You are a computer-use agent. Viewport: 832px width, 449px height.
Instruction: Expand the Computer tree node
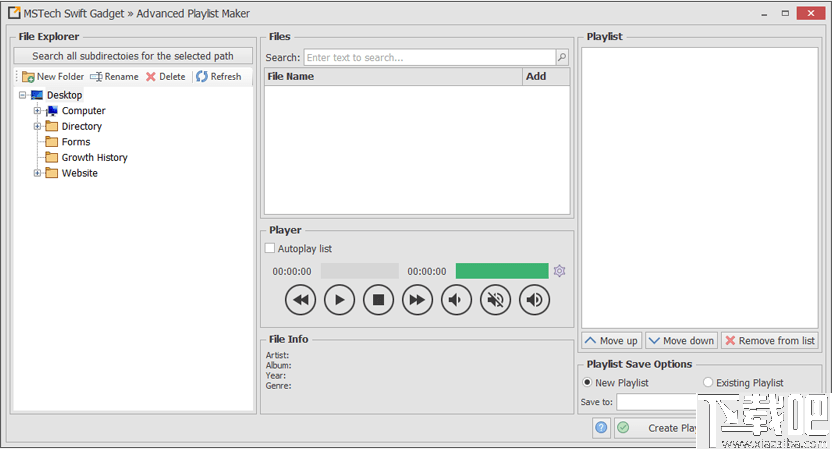[37, 110]
